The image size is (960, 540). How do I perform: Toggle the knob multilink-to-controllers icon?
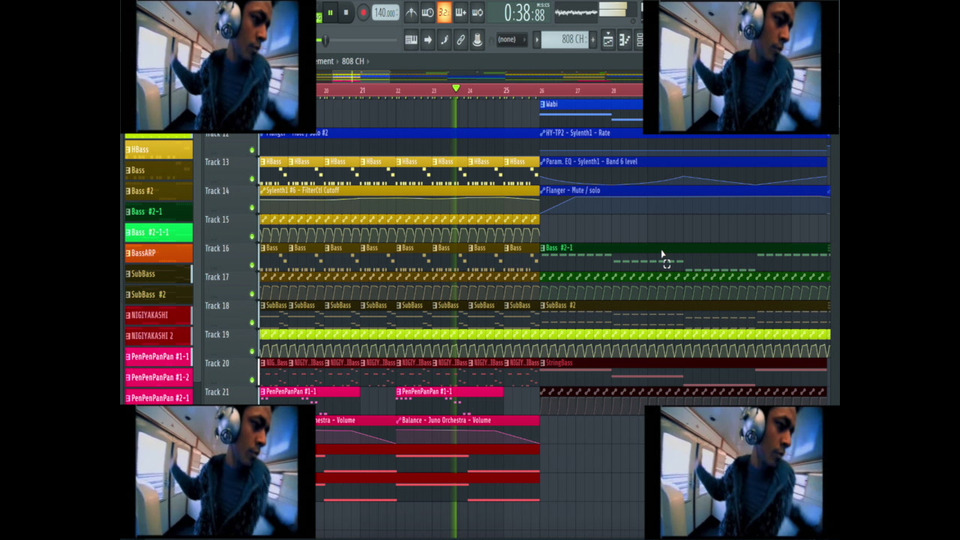[477, 40]
